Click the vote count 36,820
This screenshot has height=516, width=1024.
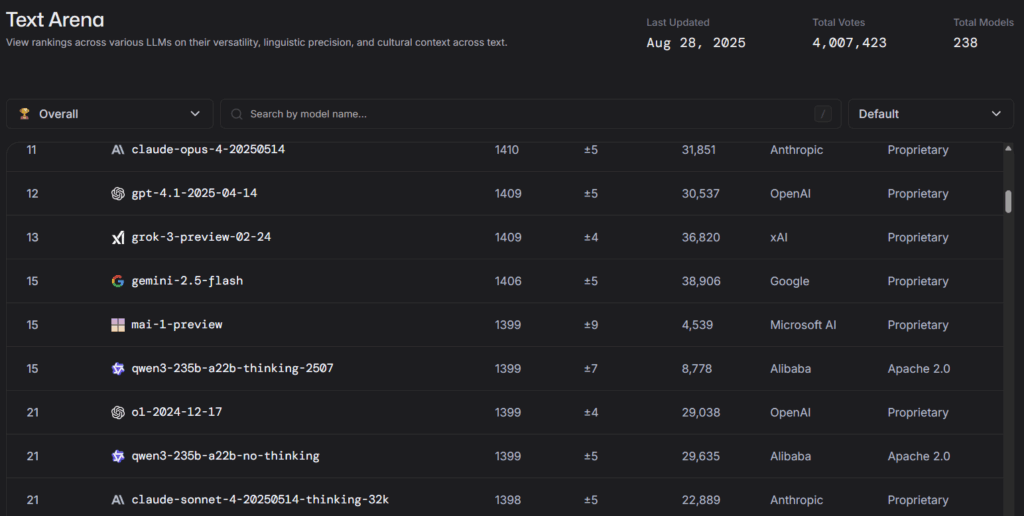point(701,237)
